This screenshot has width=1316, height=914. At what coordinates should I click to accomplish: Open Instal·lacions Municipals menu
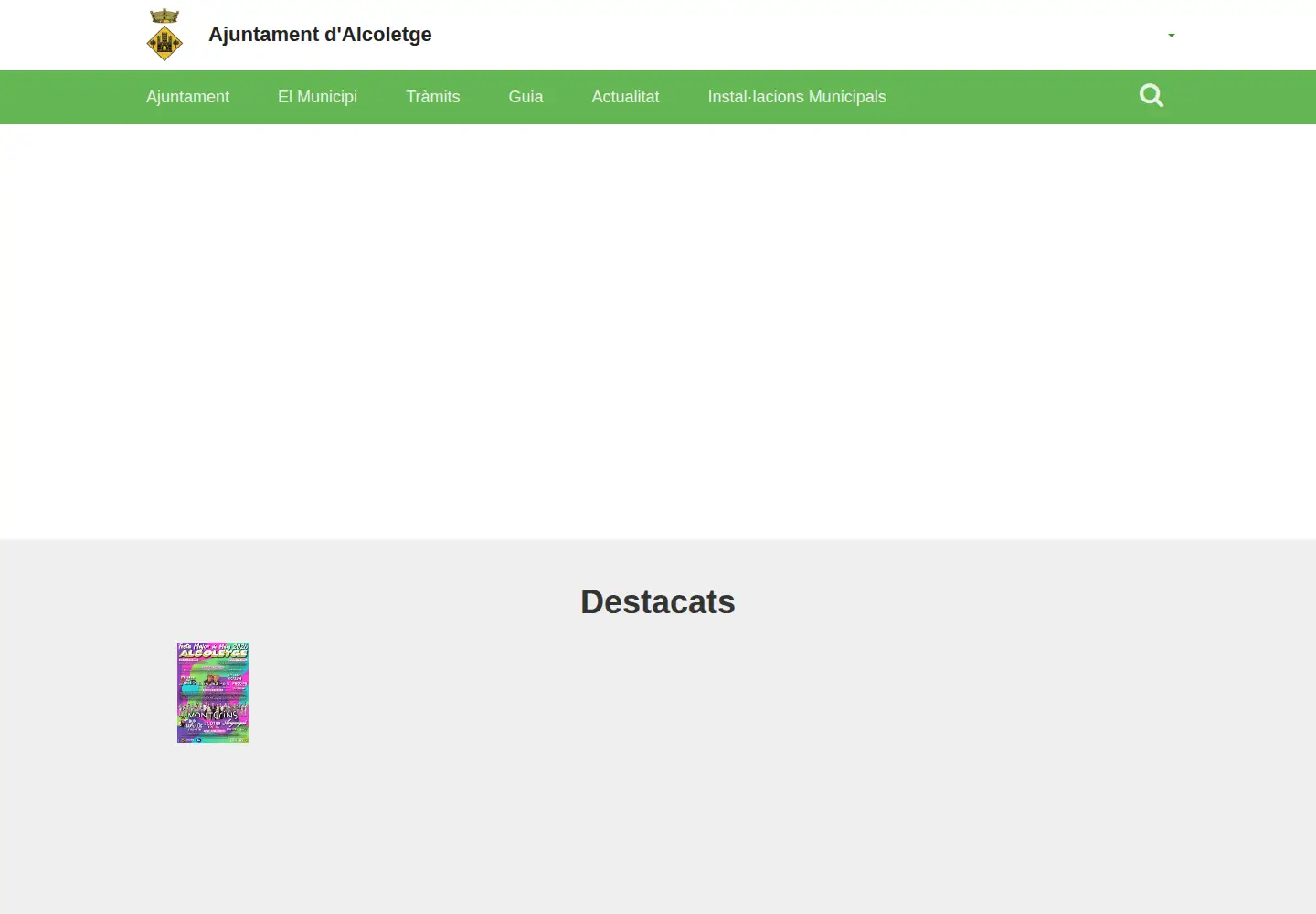(797, 97)
